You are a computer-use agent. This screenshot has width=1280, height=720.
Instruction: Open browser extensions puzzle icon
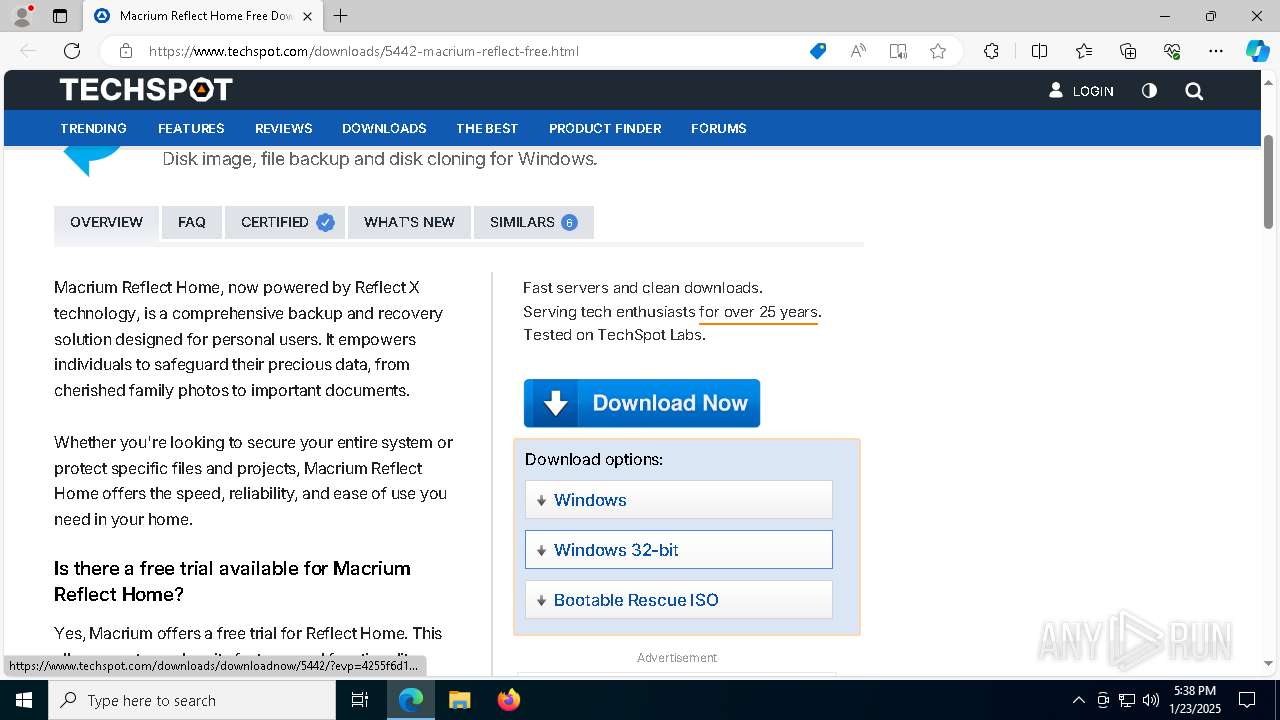(991, 51)
